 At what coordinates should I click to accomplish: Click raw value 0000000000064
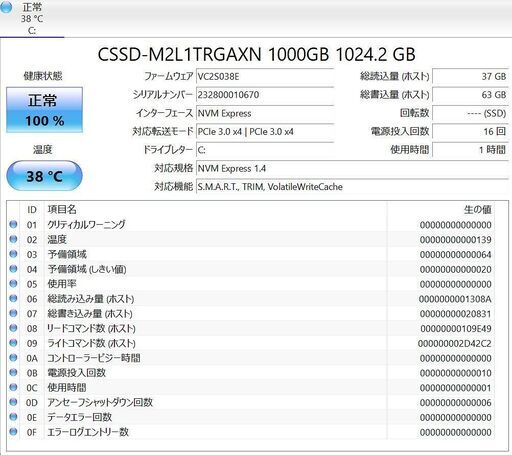tap(455, 255)
